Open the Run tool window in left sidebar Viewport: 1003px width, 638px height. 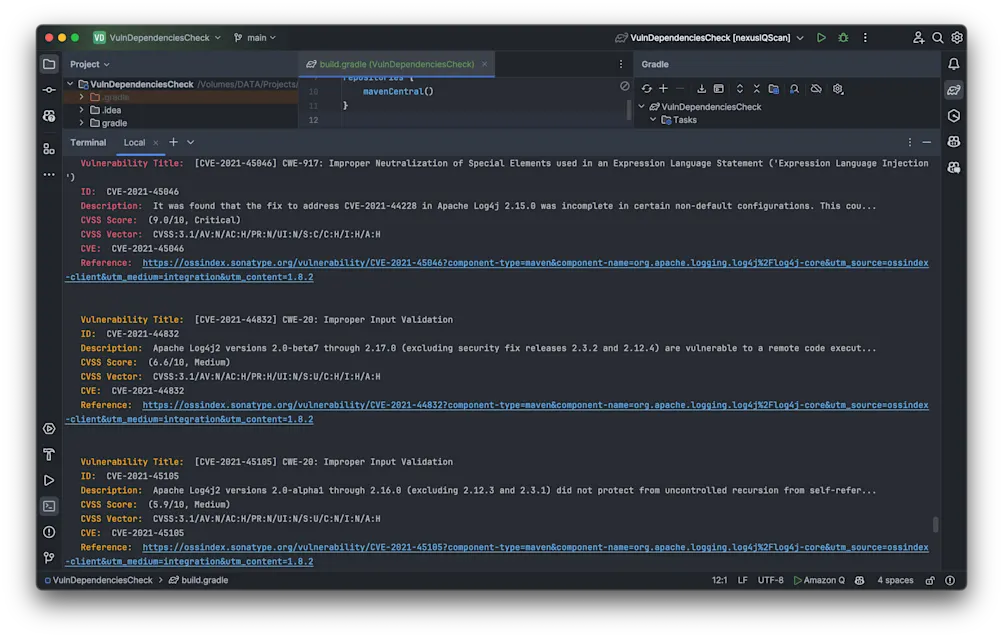tap(49, 481)
